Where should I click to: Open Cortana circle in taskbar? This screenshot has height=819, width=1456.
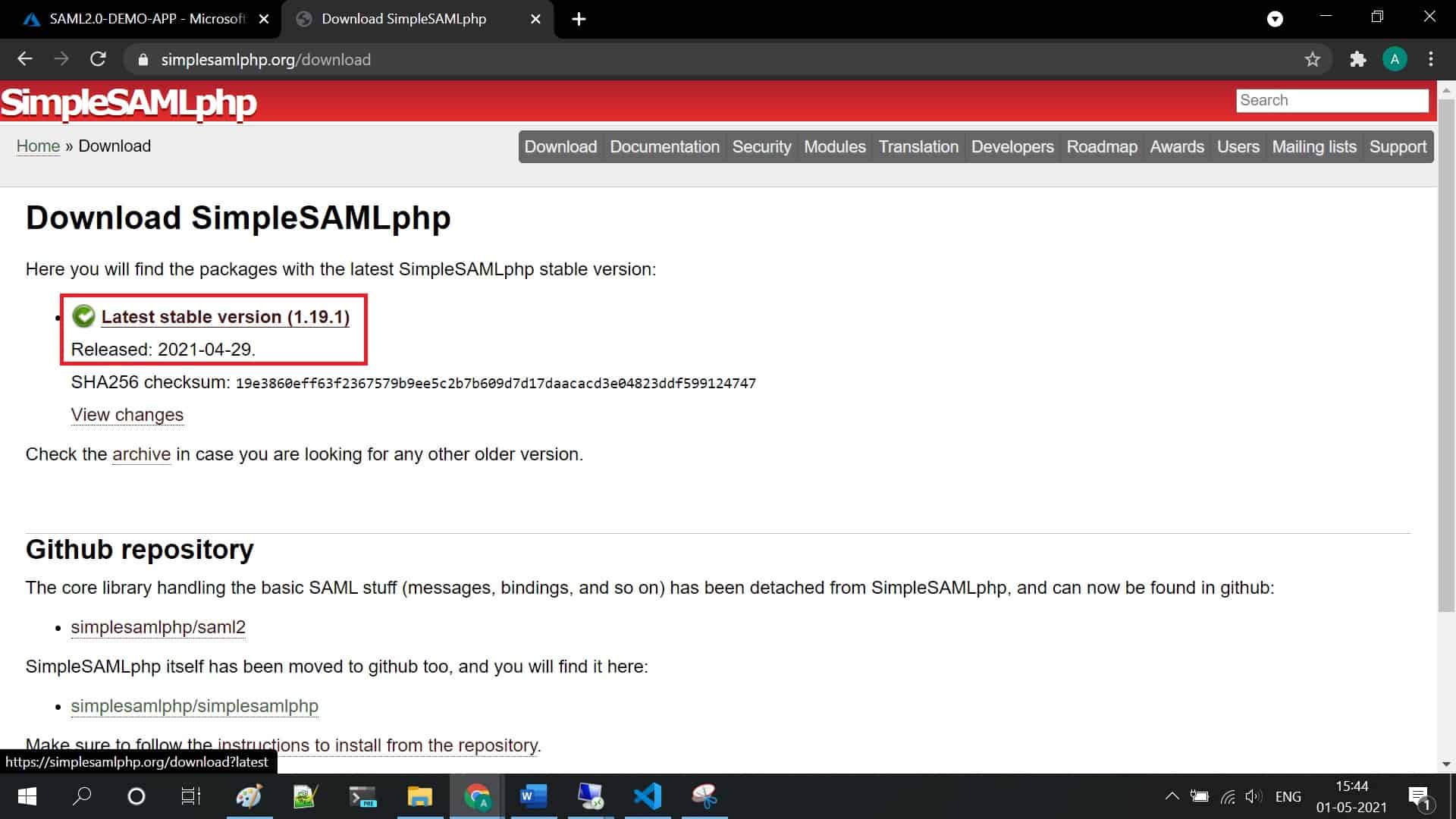click(x=136, y=796)
